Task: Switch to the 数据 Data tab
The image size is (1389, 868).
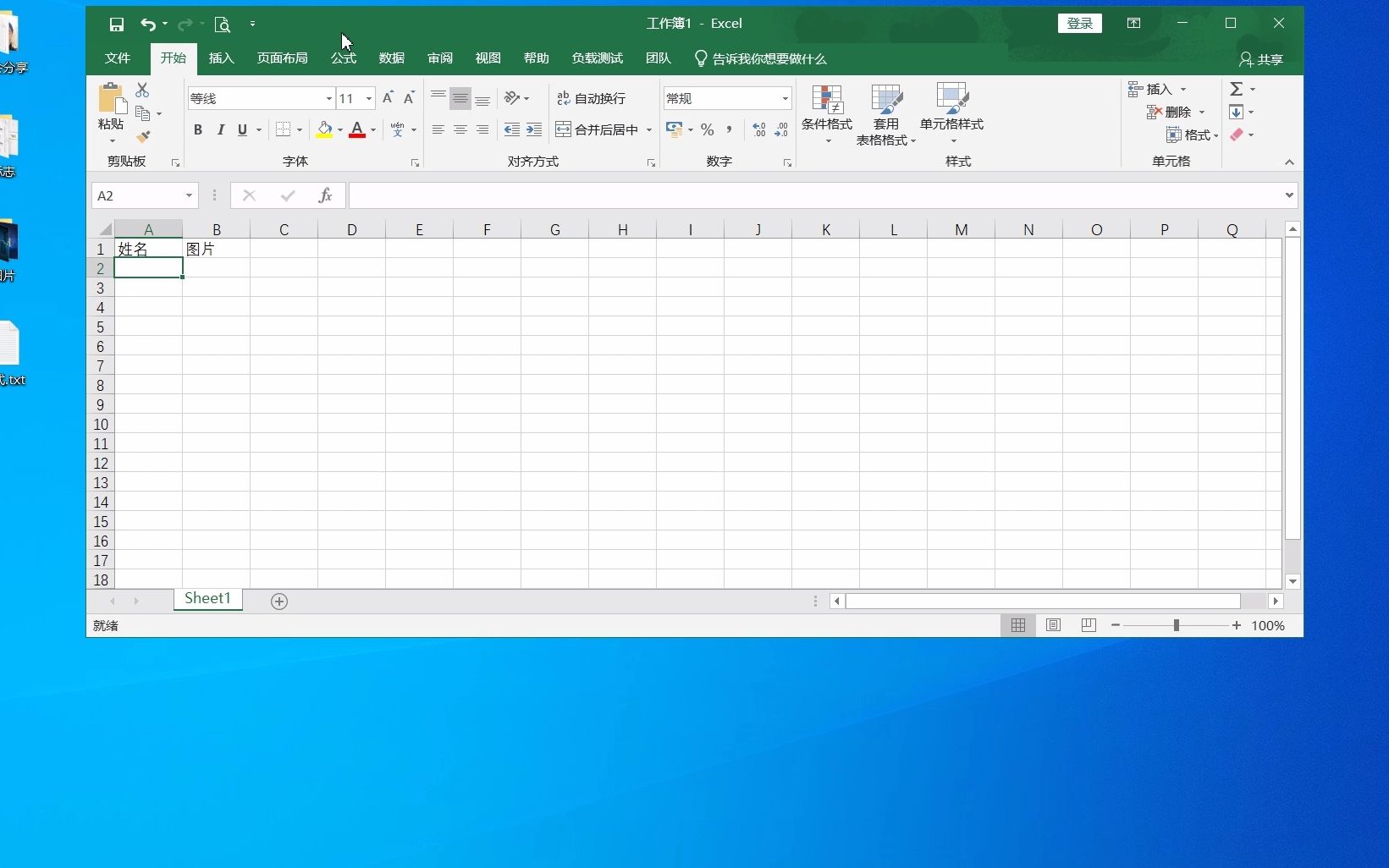Action: click(391, 58)
